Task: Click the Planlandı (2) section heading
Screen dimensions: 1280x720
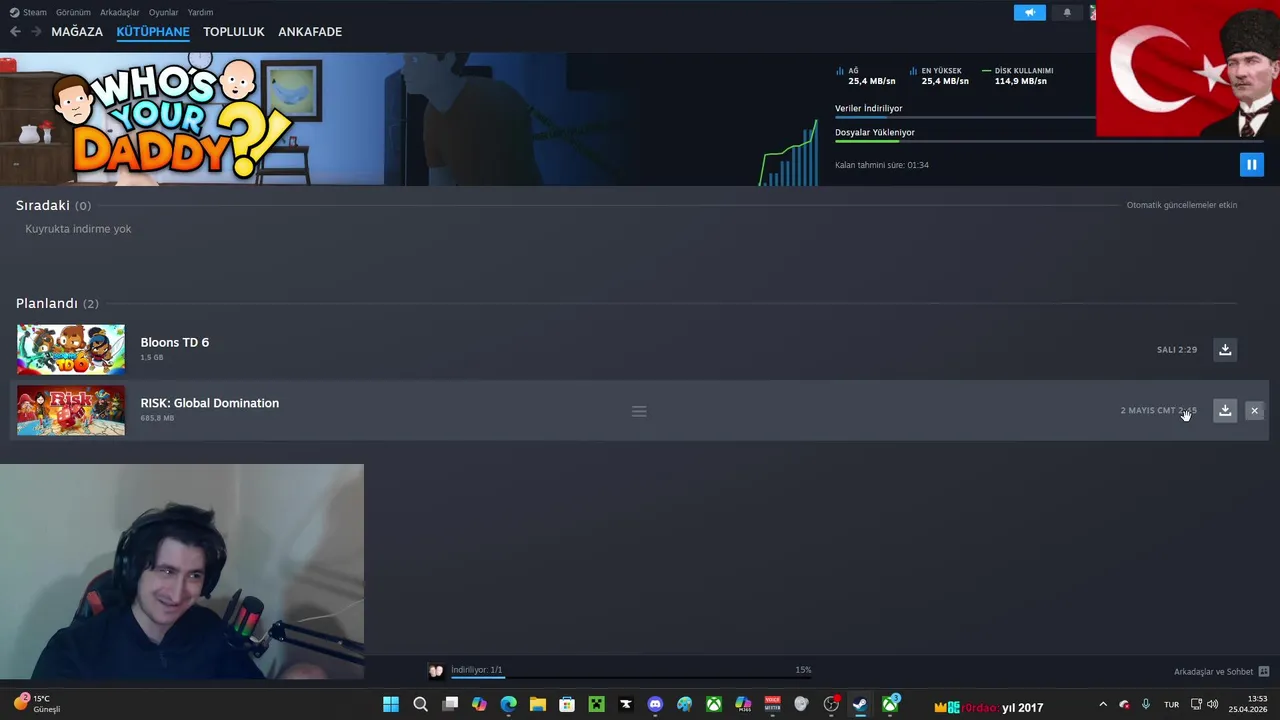Action: pos(57,303)
